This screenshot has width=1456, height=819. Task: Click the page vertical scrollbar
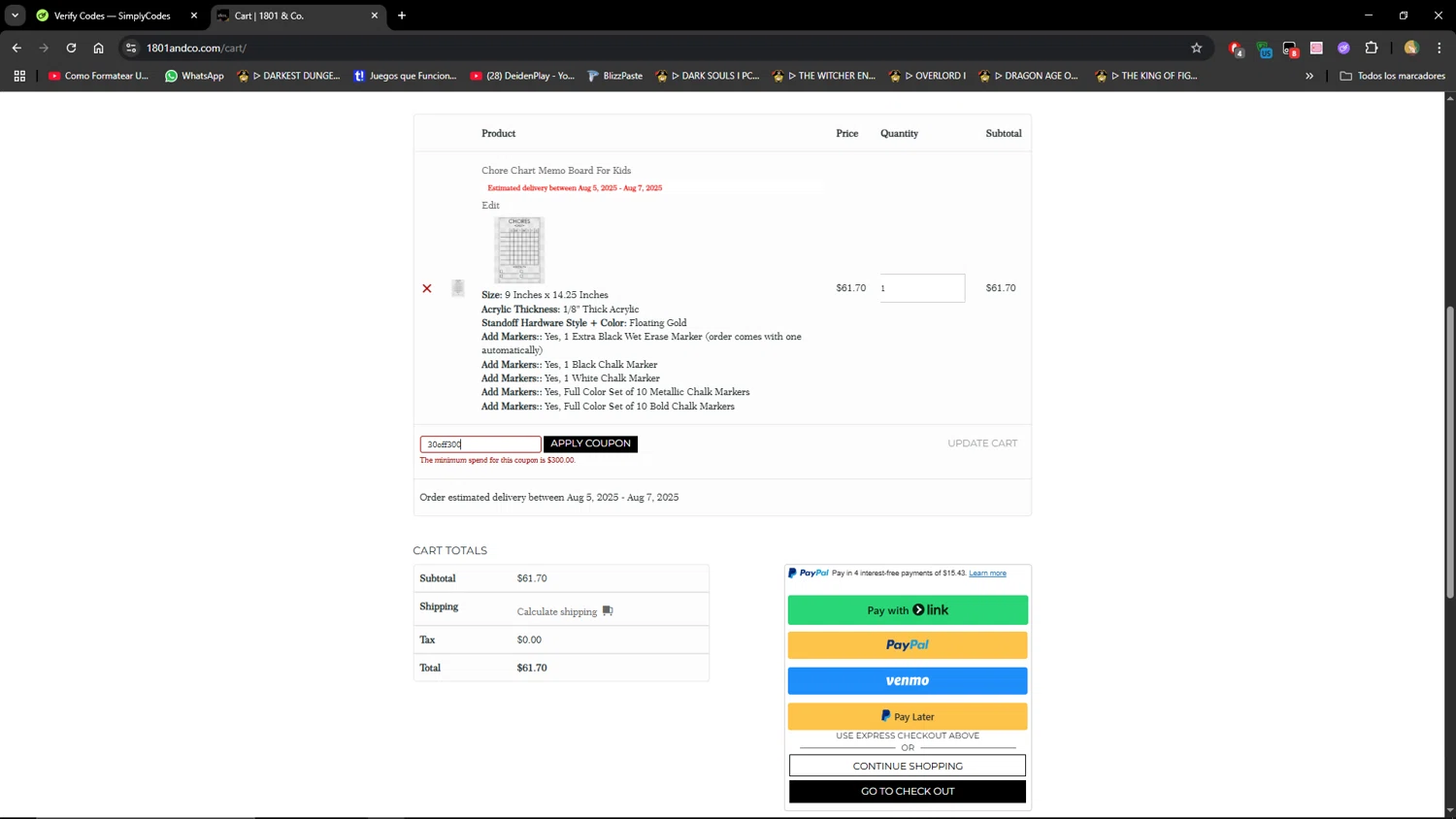pos(1450,452)
